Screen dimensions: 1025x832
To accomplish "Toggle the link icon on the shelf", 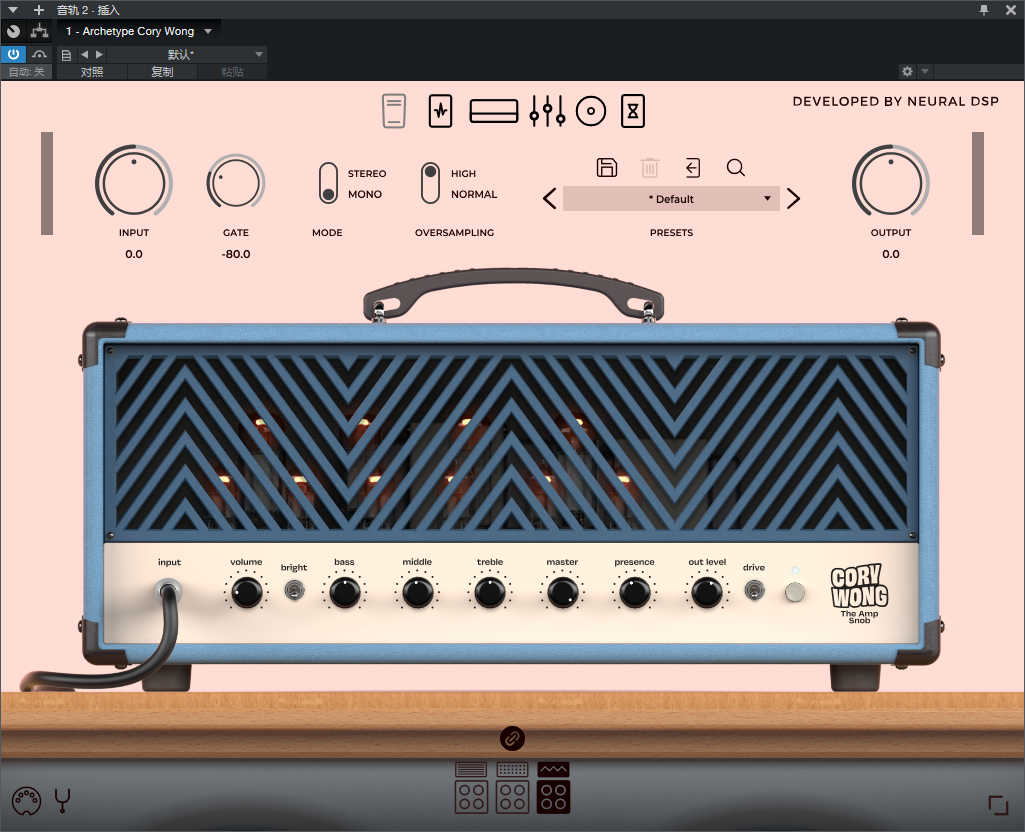I will point(512,739).
